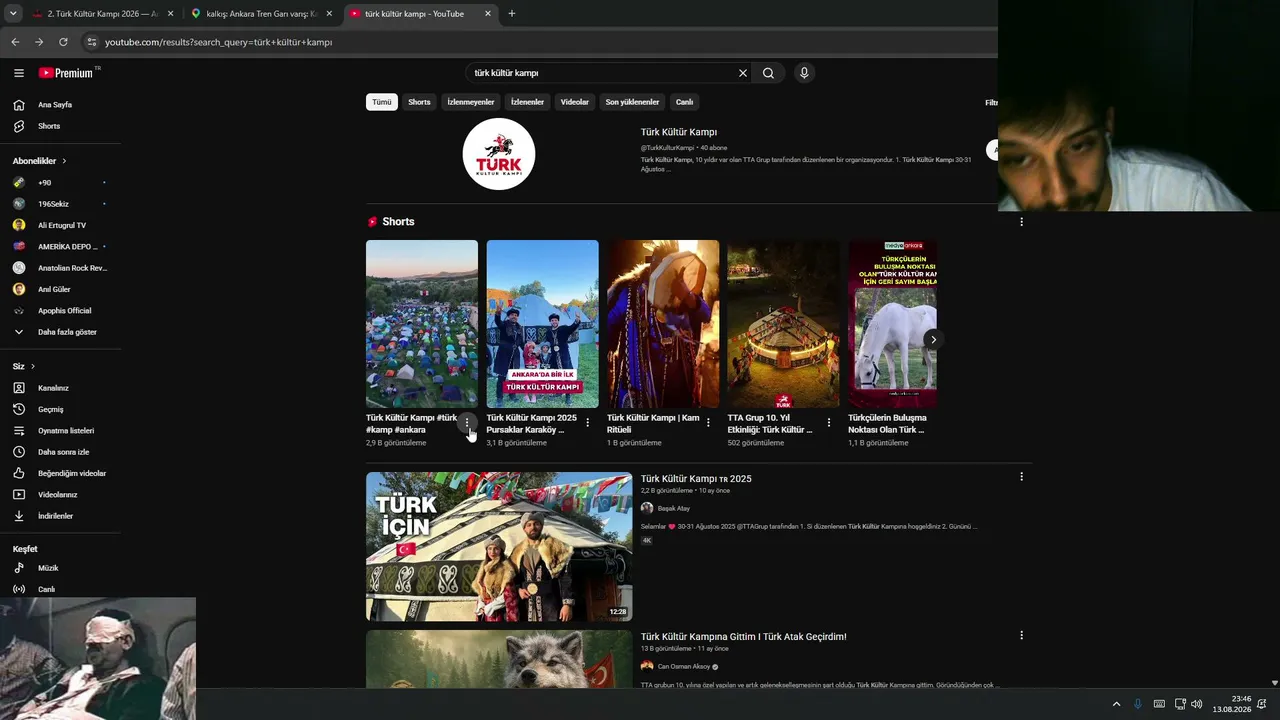Open more options for 'Türk Atak Geçirdim' video

(1021, 635)
